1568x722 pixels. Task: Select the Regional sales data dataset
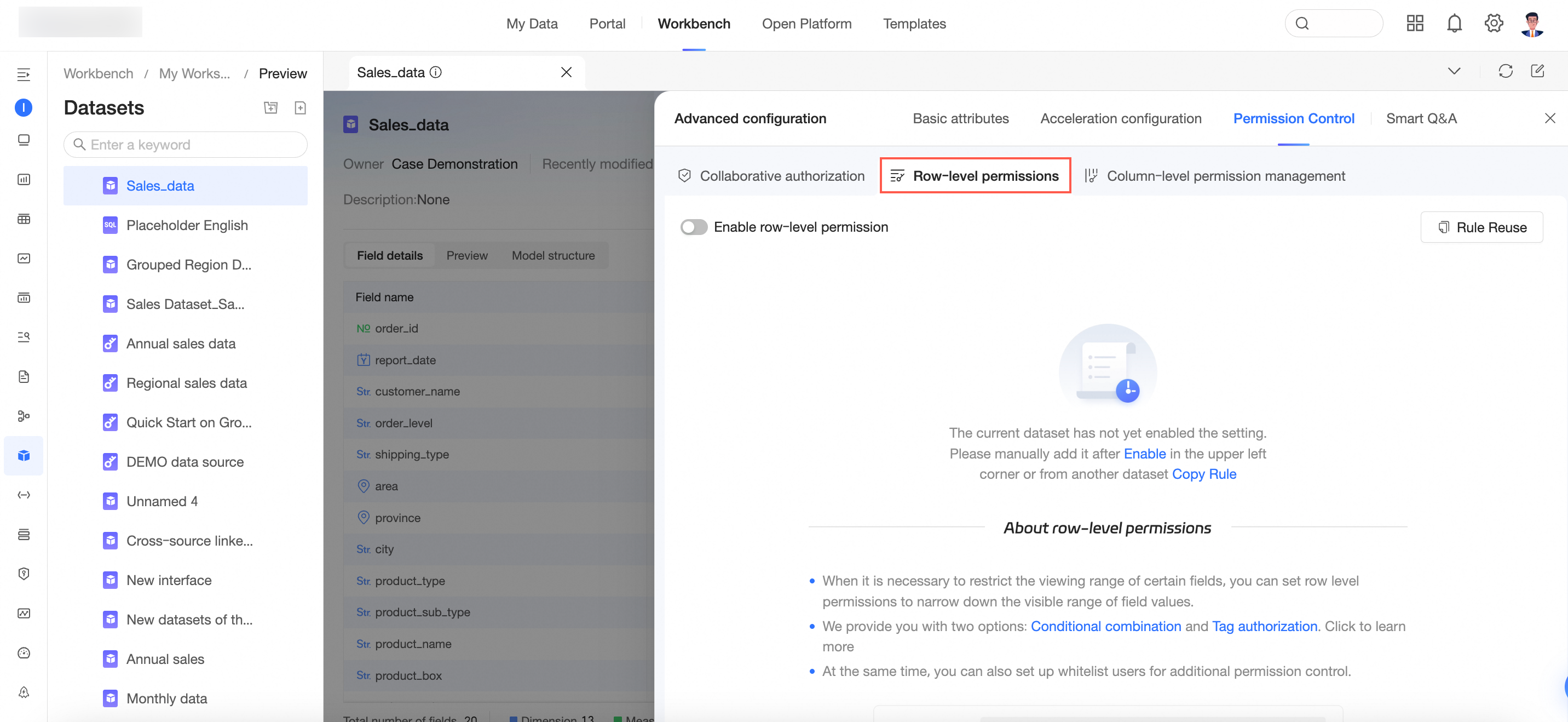click(186, 383)
